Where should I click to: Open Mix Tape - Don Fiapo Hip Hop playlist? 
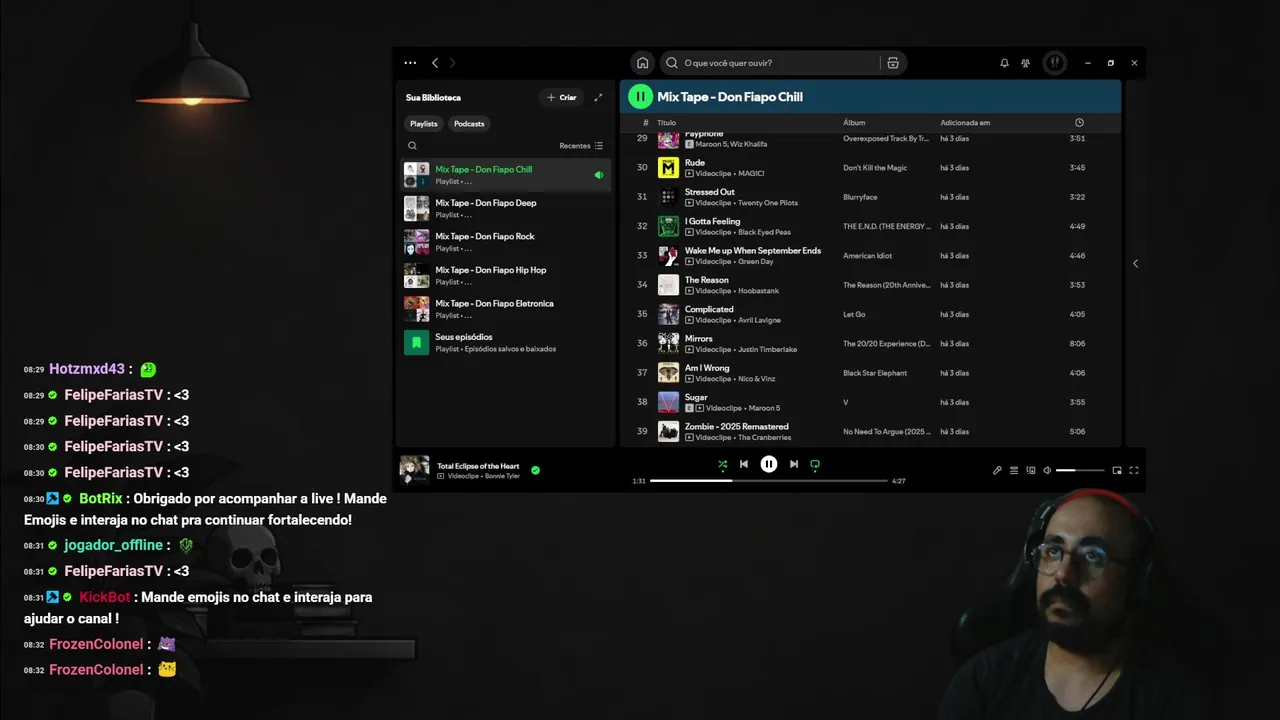pyautogui.click(x=506, y=275)
